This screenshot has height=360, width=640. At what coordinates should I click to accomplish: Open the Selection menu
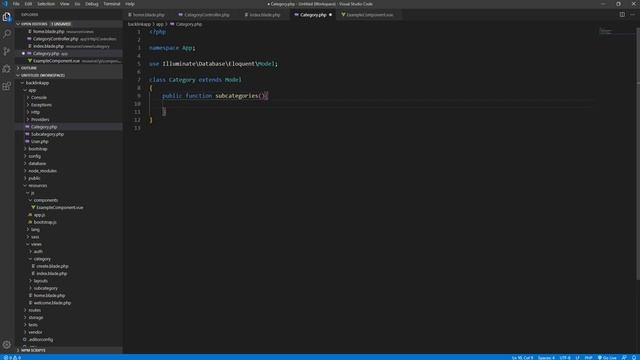pyautogui.click(x=46, y=4)
